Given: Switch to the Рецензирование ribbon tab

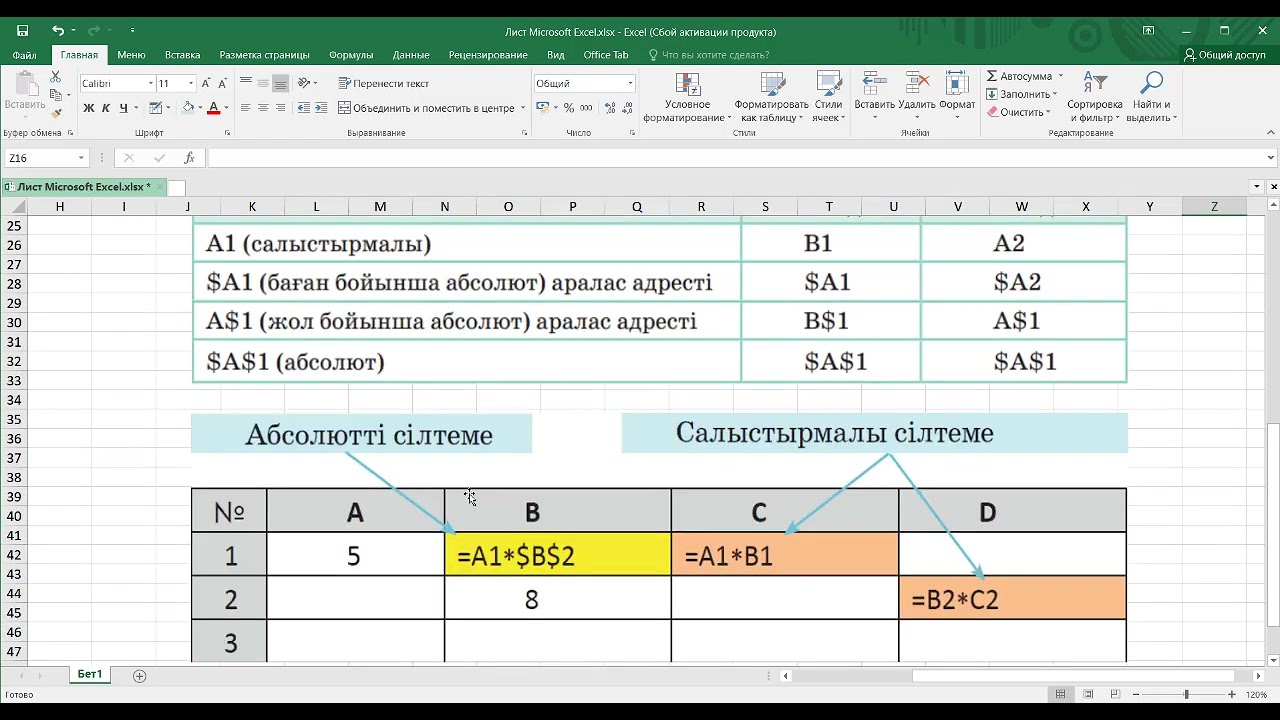Looking at the screenshot, I should coord(488,55).
